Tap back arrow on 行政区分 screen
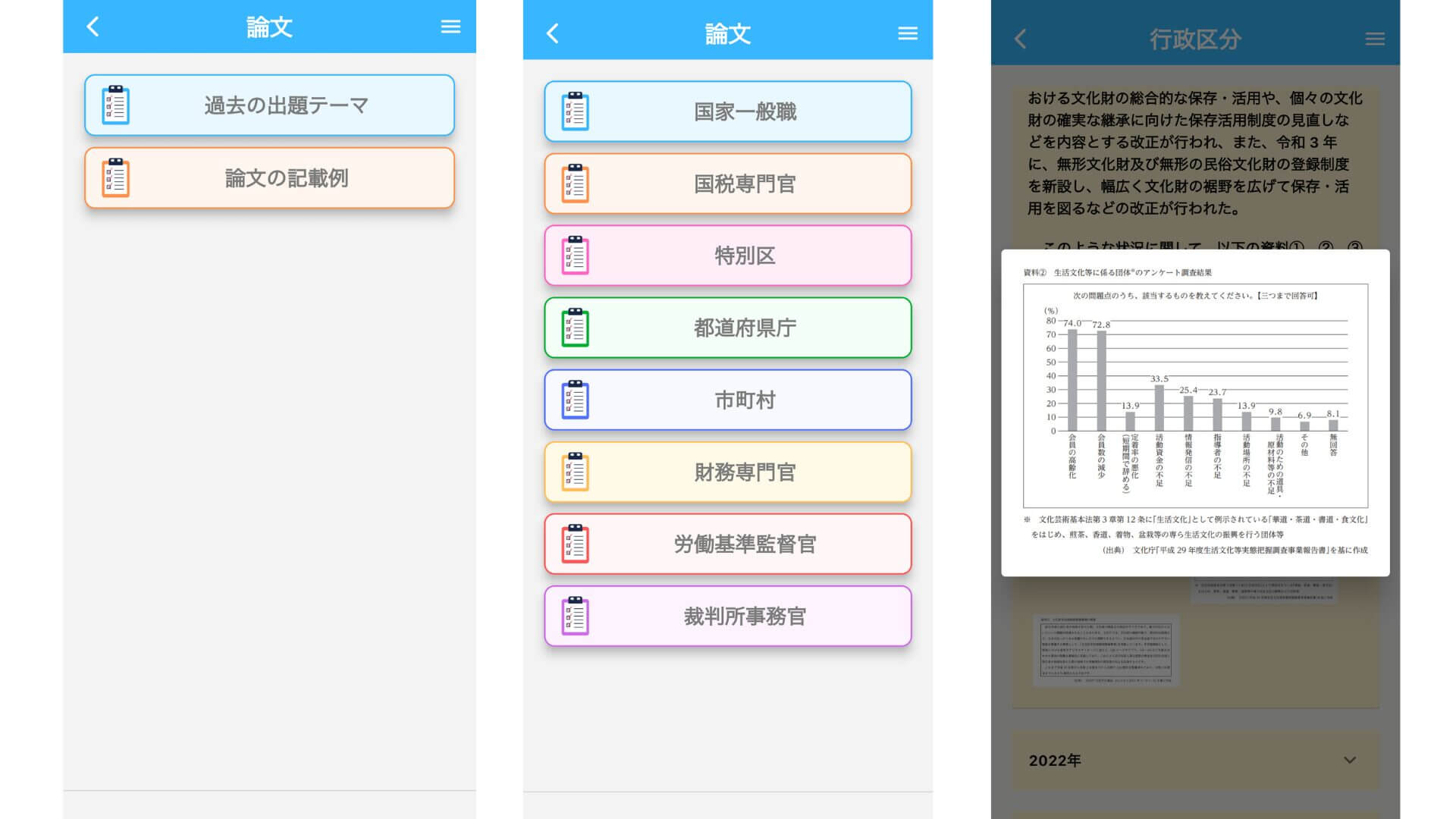Screen dimensions: 1456x819 click(x=1021, y=39)
